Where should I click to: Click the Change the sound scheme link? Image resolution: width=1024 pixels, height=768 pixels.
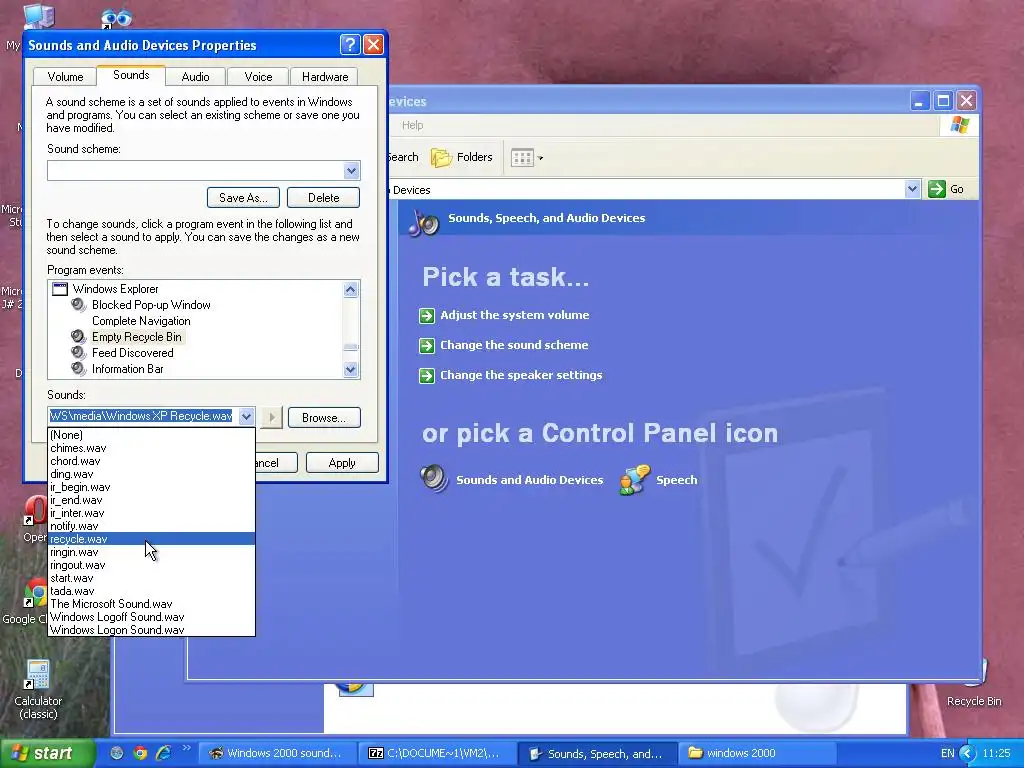pos(514,345)
